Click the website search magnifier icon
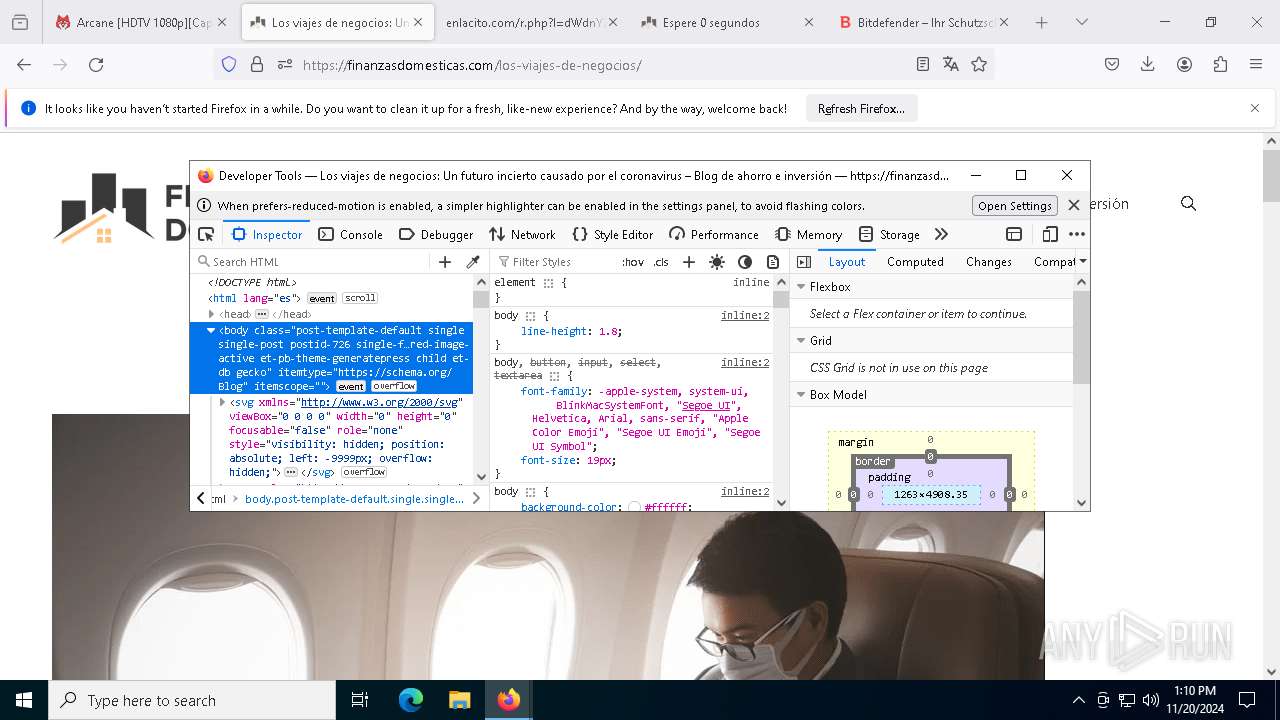Screen dimensions: 1280x720 click(x=1188, y=203)
